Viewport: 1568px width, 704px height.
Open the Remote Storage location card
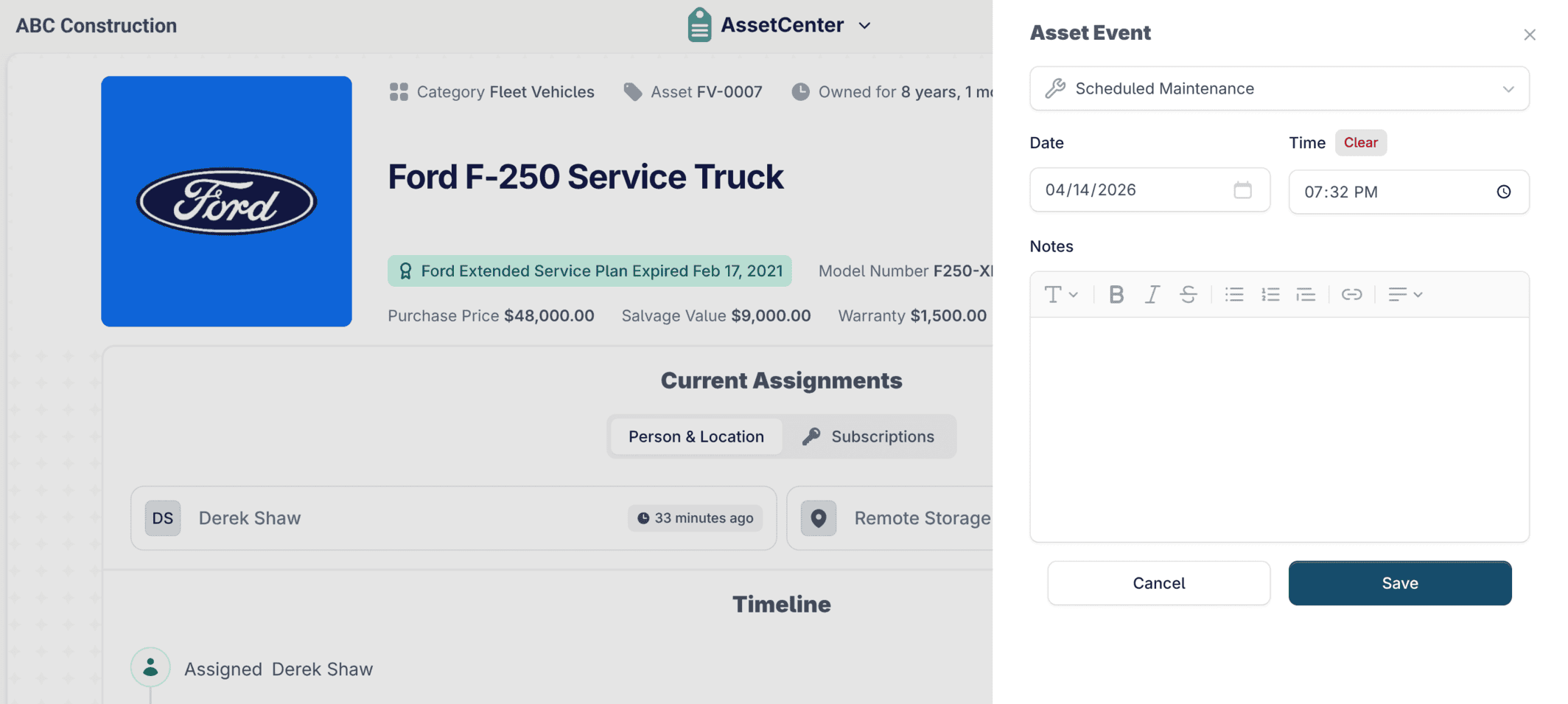click(x=890, y=518)
